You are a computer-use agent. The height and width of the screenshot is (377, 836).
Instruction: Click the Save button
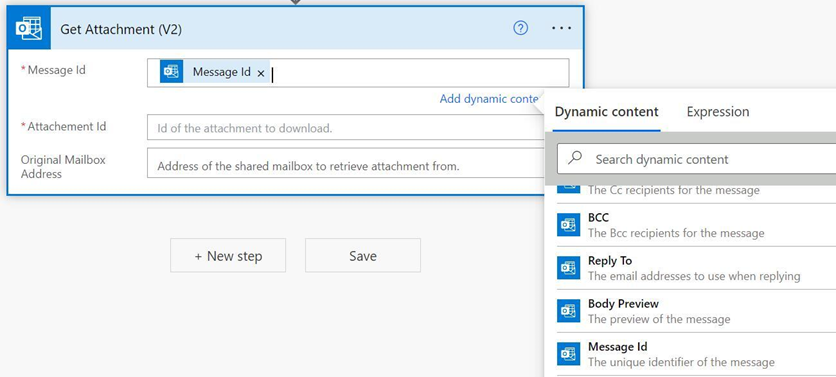click(x=363, y=255)
